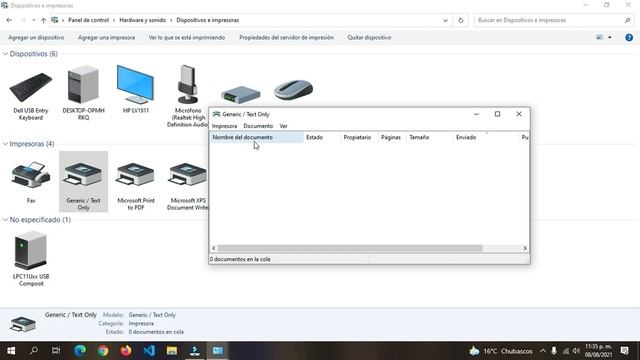Open the address bar history dropdown
Viewport: 640px width, 360px height.
click(445, 20)
